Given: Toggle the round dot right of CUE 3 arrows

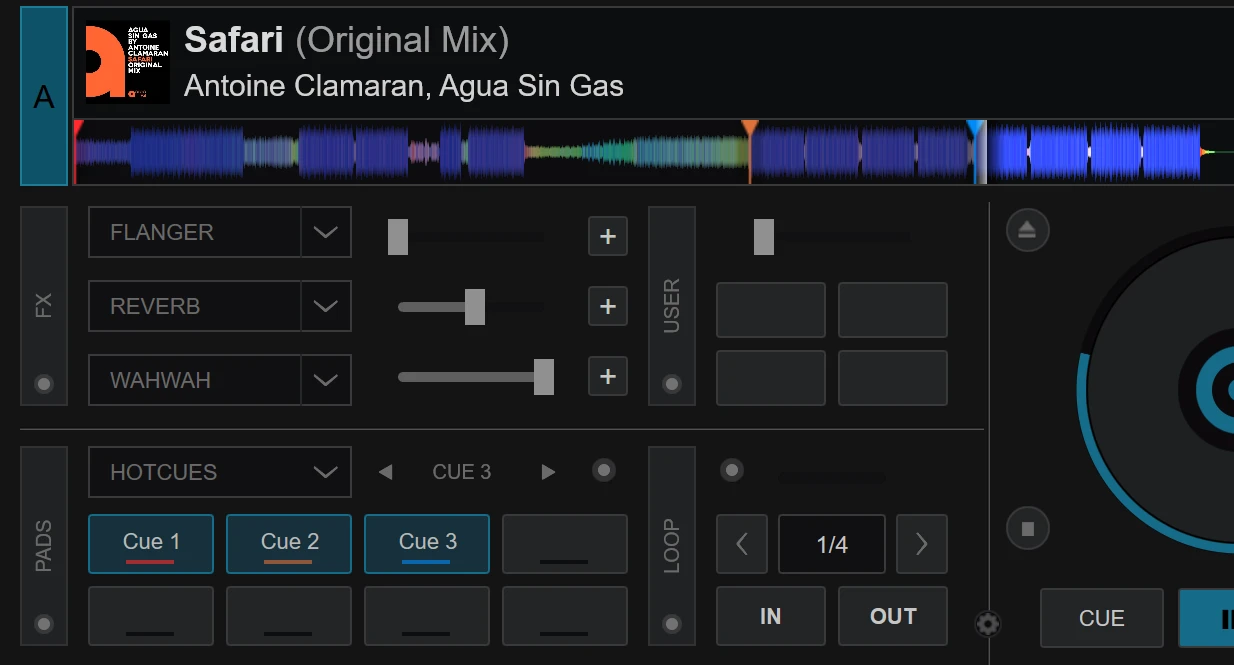Looking at the screenshot, I should point(604,470).
